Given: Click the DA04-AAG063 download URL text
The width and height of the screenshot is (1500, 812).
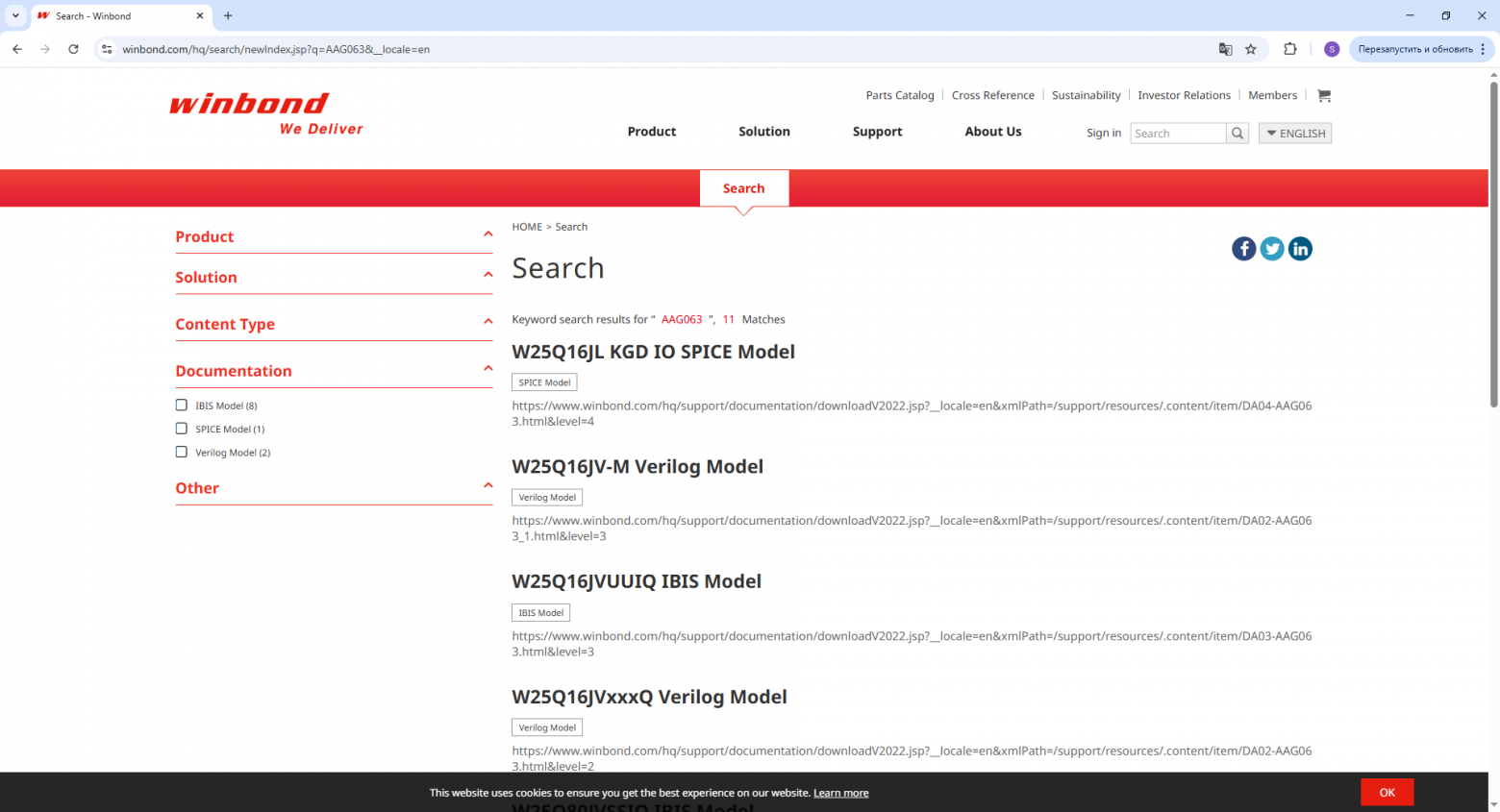Looking at the screenshot, I should [x=912, y=413].
